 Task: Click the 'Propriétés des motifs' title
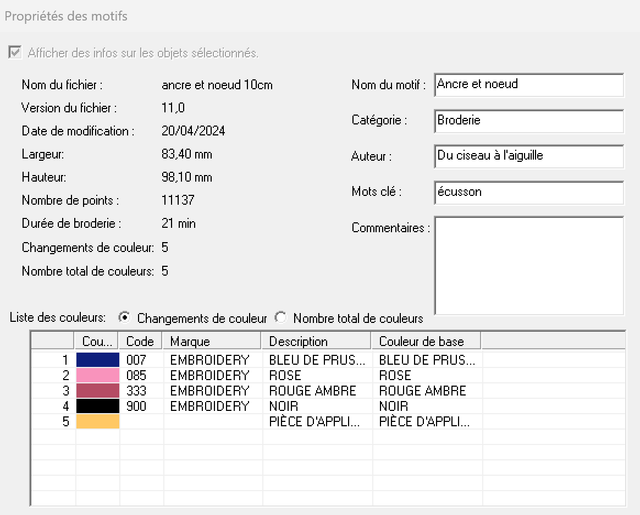(66, 16)
